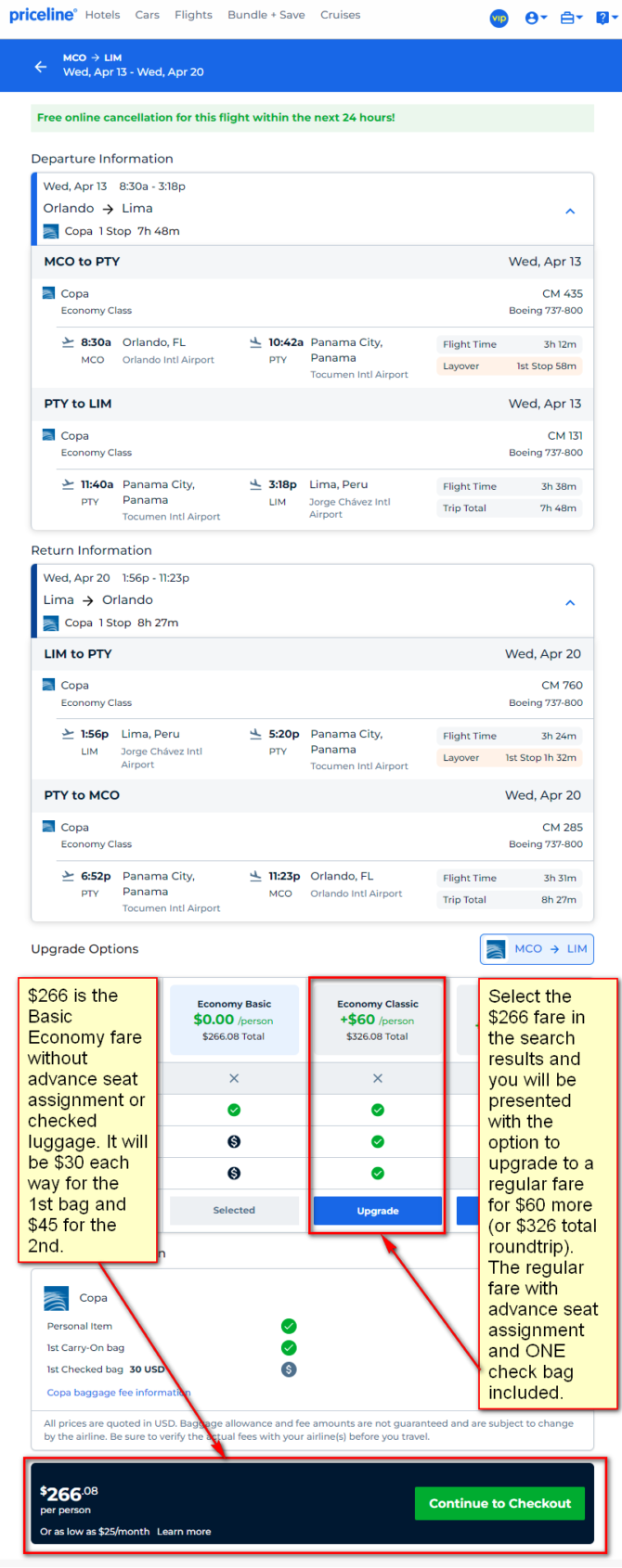Collapse the Orlando to Lima departure details
The width and height of the screenshot is (622, 1568).
coord(570,211)
